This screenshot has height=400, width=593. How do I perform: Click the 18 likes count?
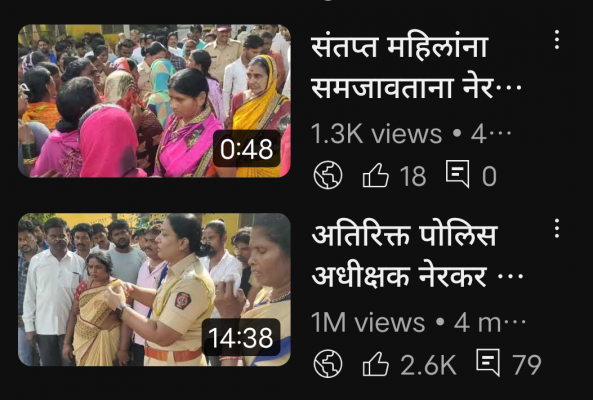pyautogui.click(x=413, y=176)
